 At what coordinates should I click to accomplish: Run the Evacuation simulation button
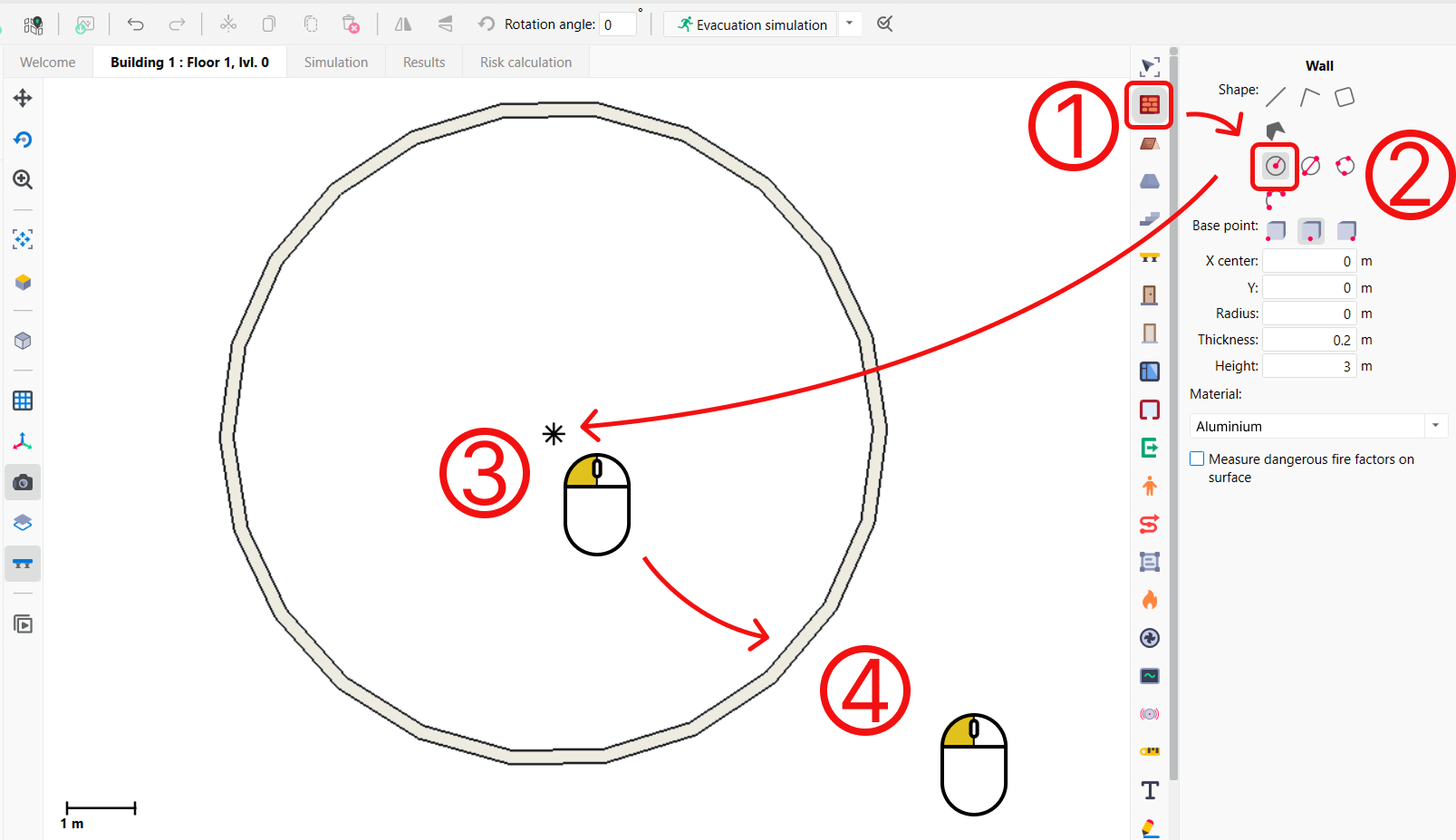pos(752,24)
